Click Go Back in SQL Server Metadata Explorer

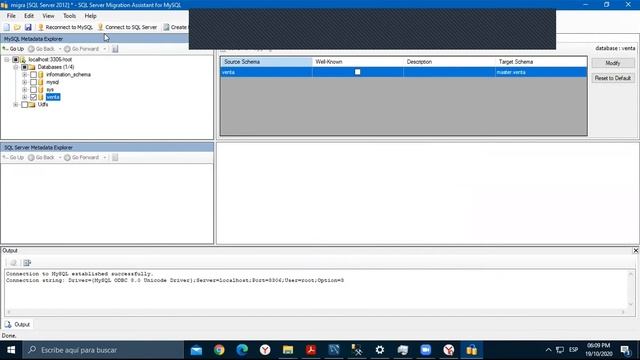(41, 158)
